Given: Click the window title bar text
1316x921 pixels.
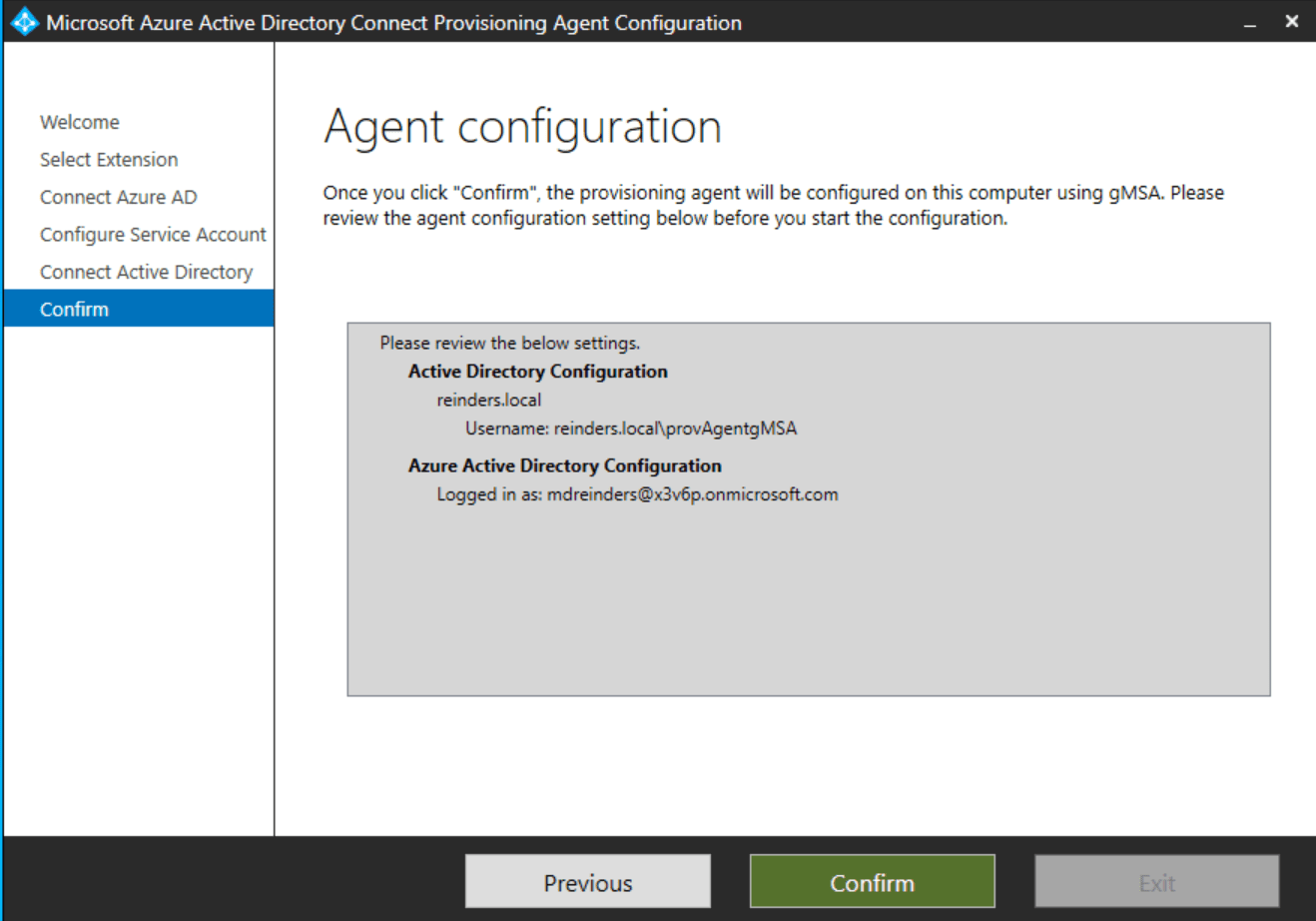Looking at the screenshot, I should pos(391,22).
